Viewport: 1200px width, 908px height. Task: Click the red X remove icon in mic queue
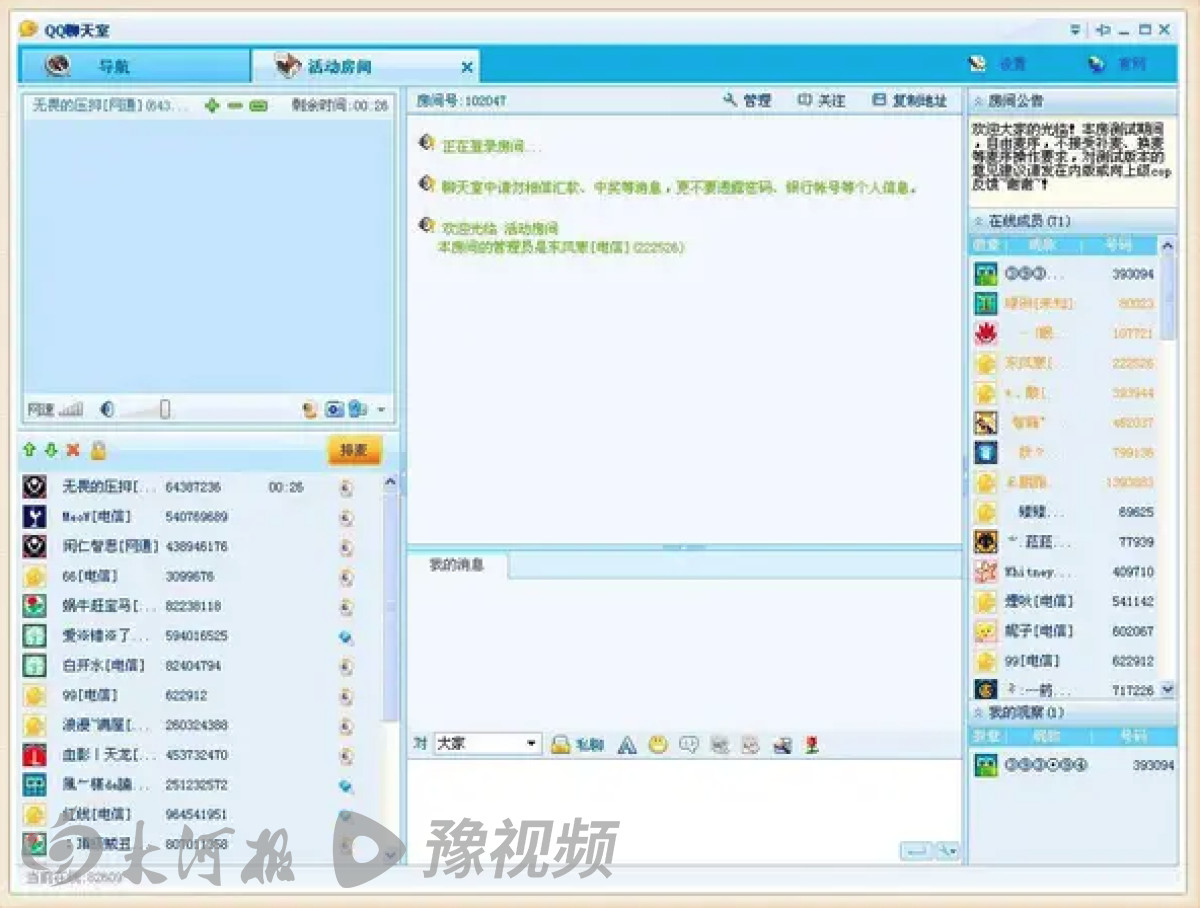(x=73, y=451)
